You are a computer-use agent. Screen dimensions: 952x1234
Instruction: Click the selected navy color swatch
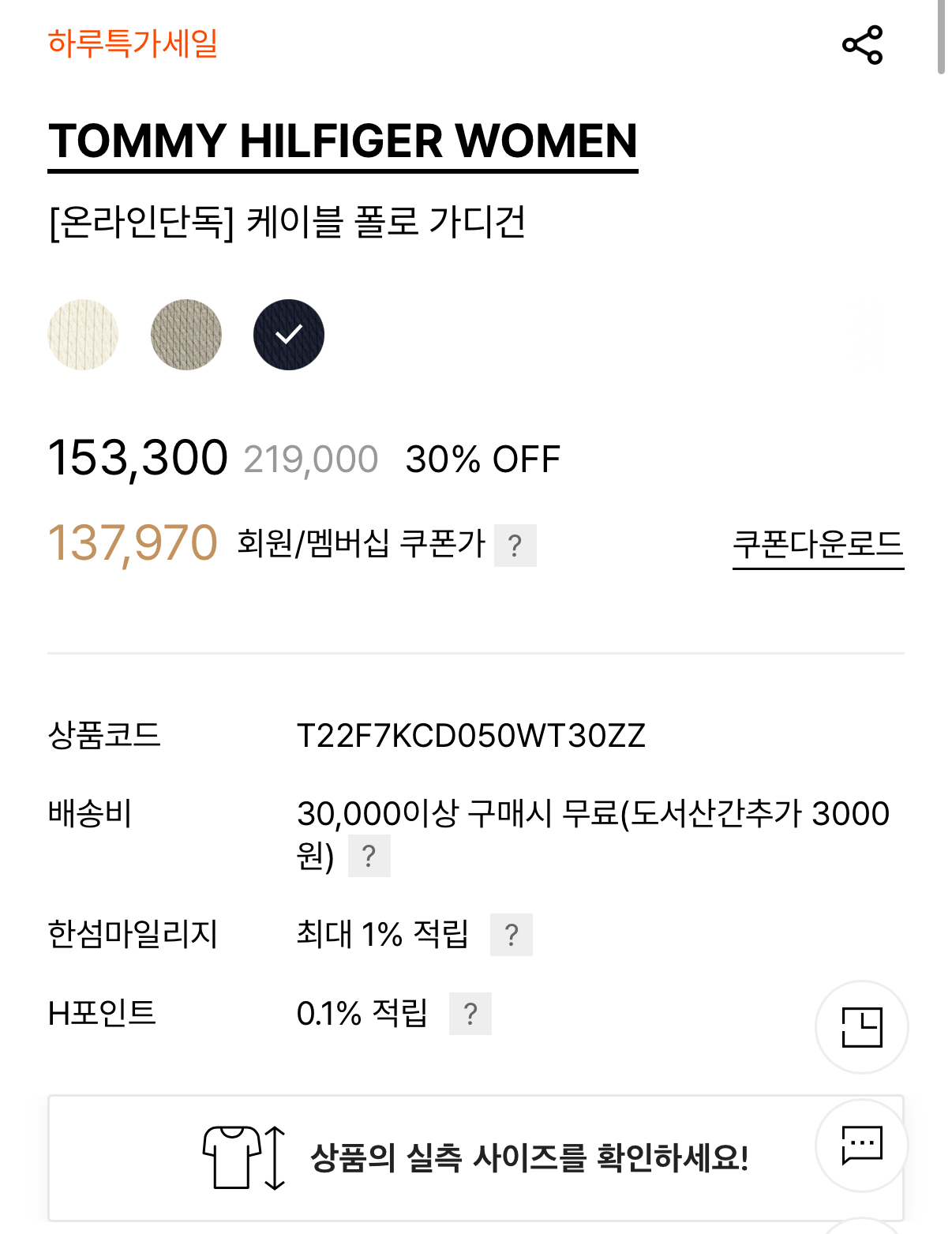tap(288, 334)
